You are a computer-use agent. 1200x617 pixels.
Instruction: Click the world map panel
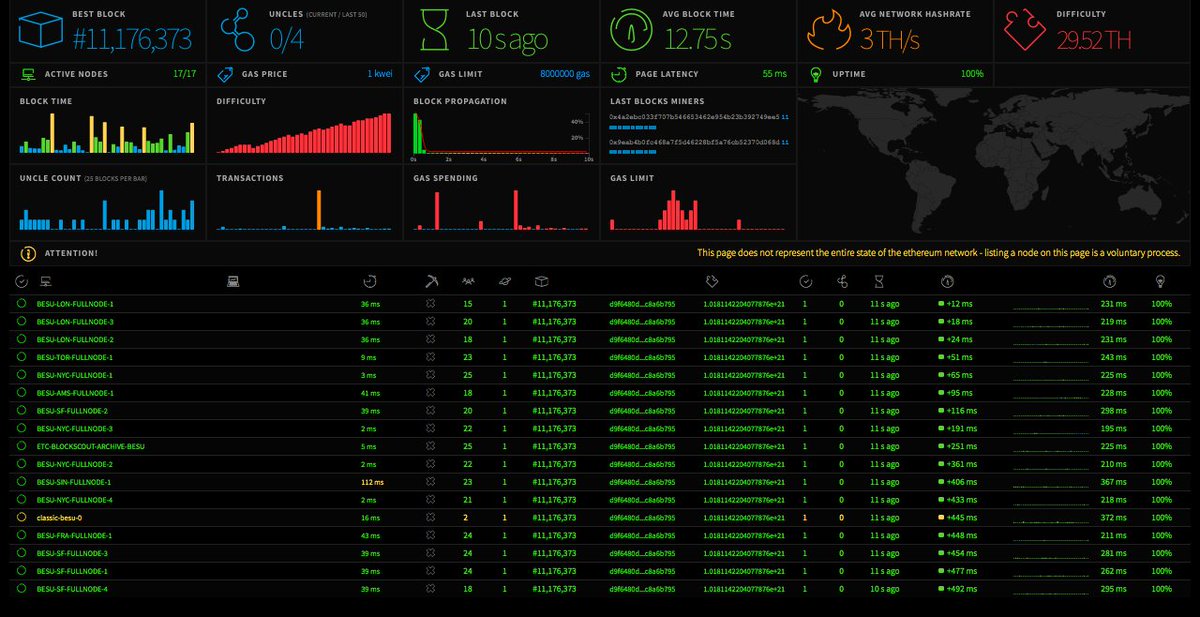tap(996, 164)
